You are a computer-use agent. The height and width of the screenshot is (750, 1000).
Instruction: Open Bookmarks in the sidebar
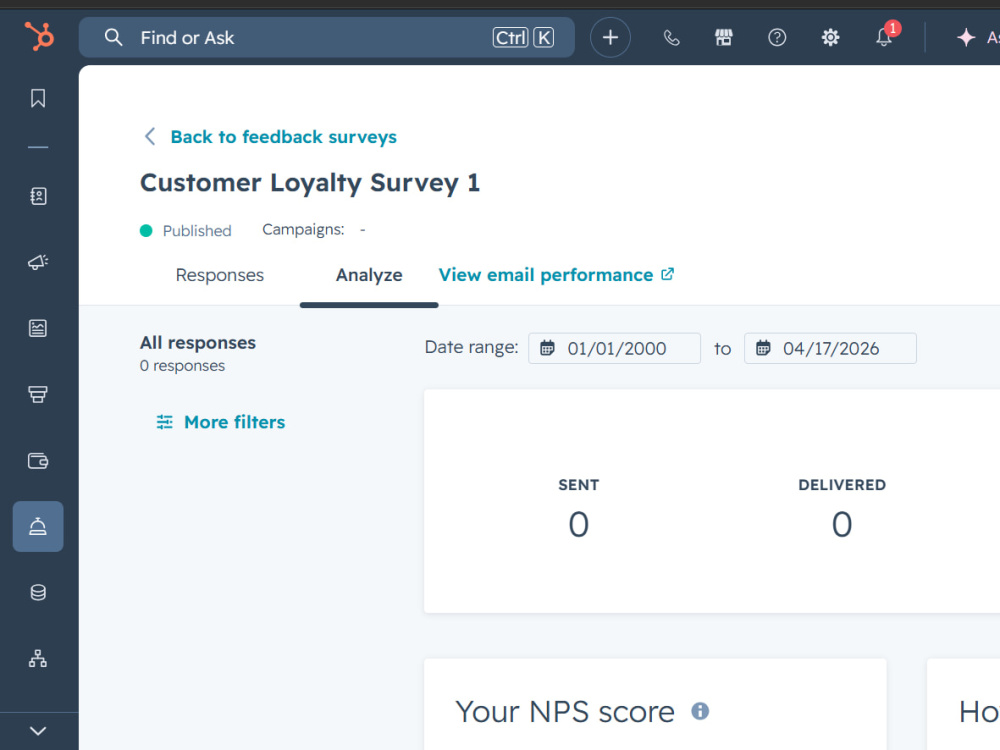[x=38, y=98]
